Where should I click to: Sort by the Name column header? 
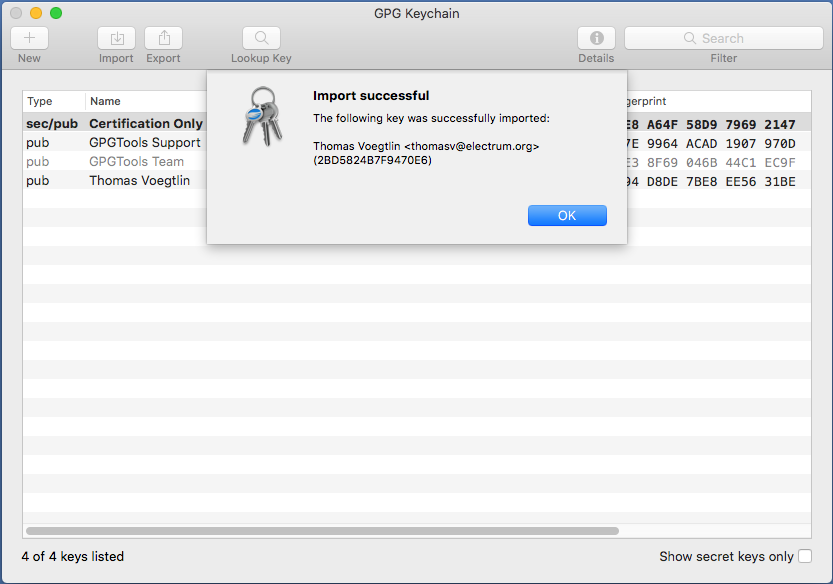click(105, 101)
